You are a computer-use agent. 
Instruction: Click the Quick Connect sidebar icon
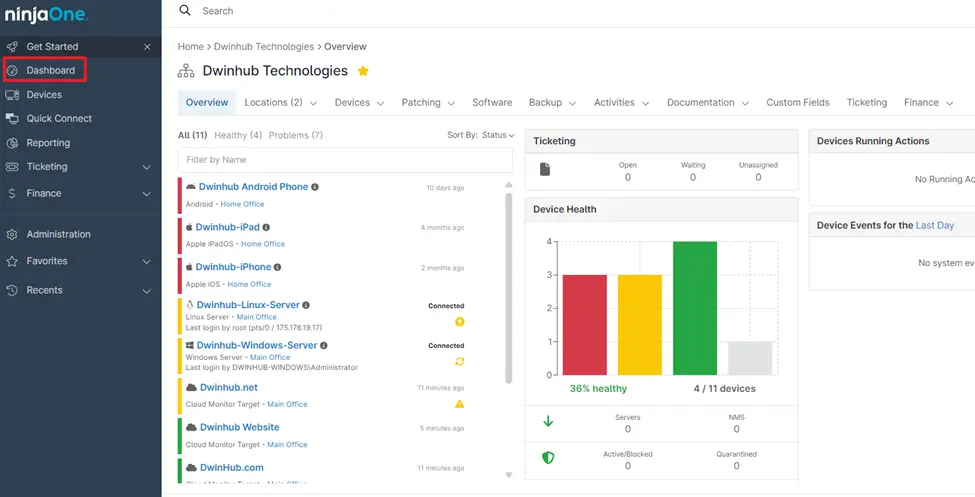12,118
